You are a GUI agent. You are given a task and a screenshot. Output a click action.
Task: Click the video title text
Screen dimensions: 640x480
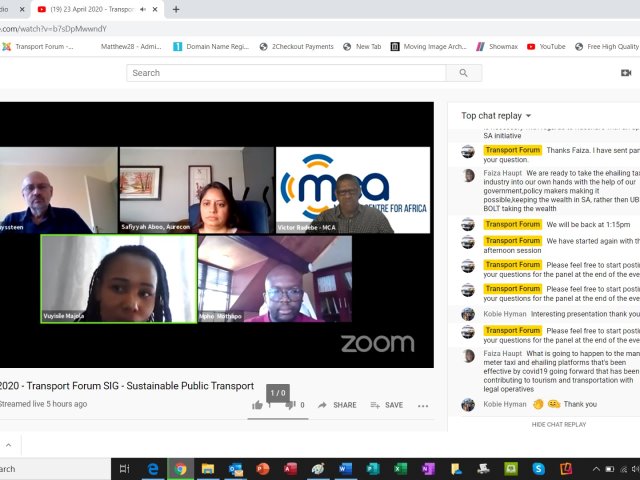(127, 386)
